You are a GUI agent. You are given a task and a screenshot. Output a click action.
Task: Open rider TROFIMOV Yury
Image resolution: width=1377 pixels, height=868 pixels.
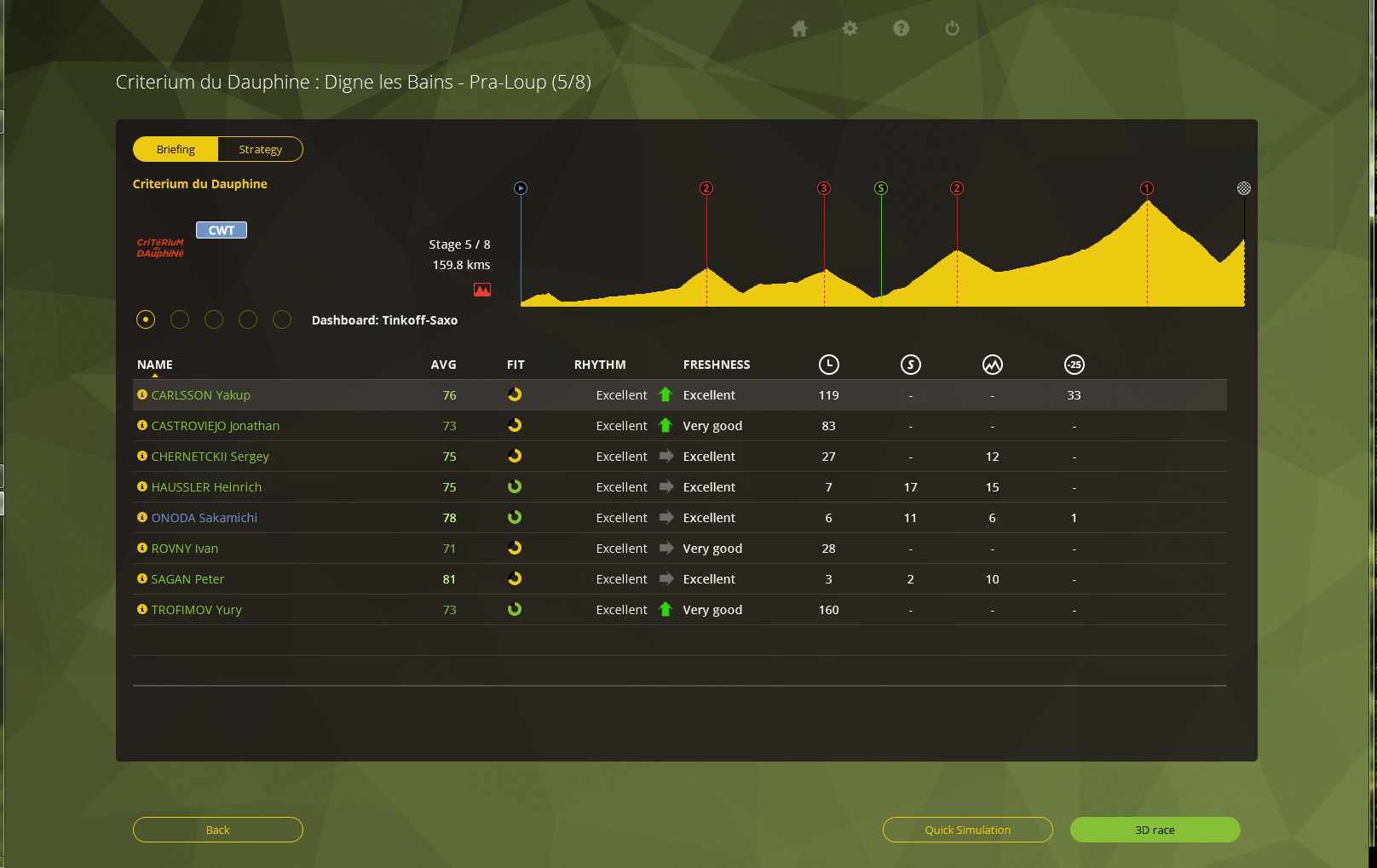point(196,610)
